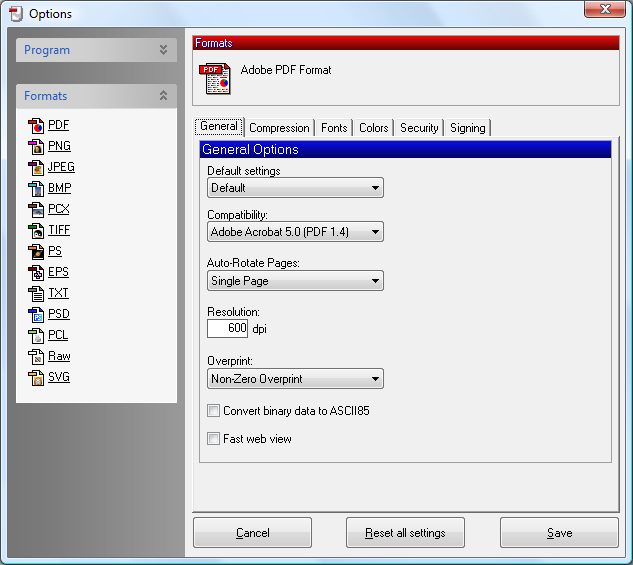Image resolution: width=633 pixels, height=565 pixels.
Task: Pick the PSD format icon
Action: 37,315
